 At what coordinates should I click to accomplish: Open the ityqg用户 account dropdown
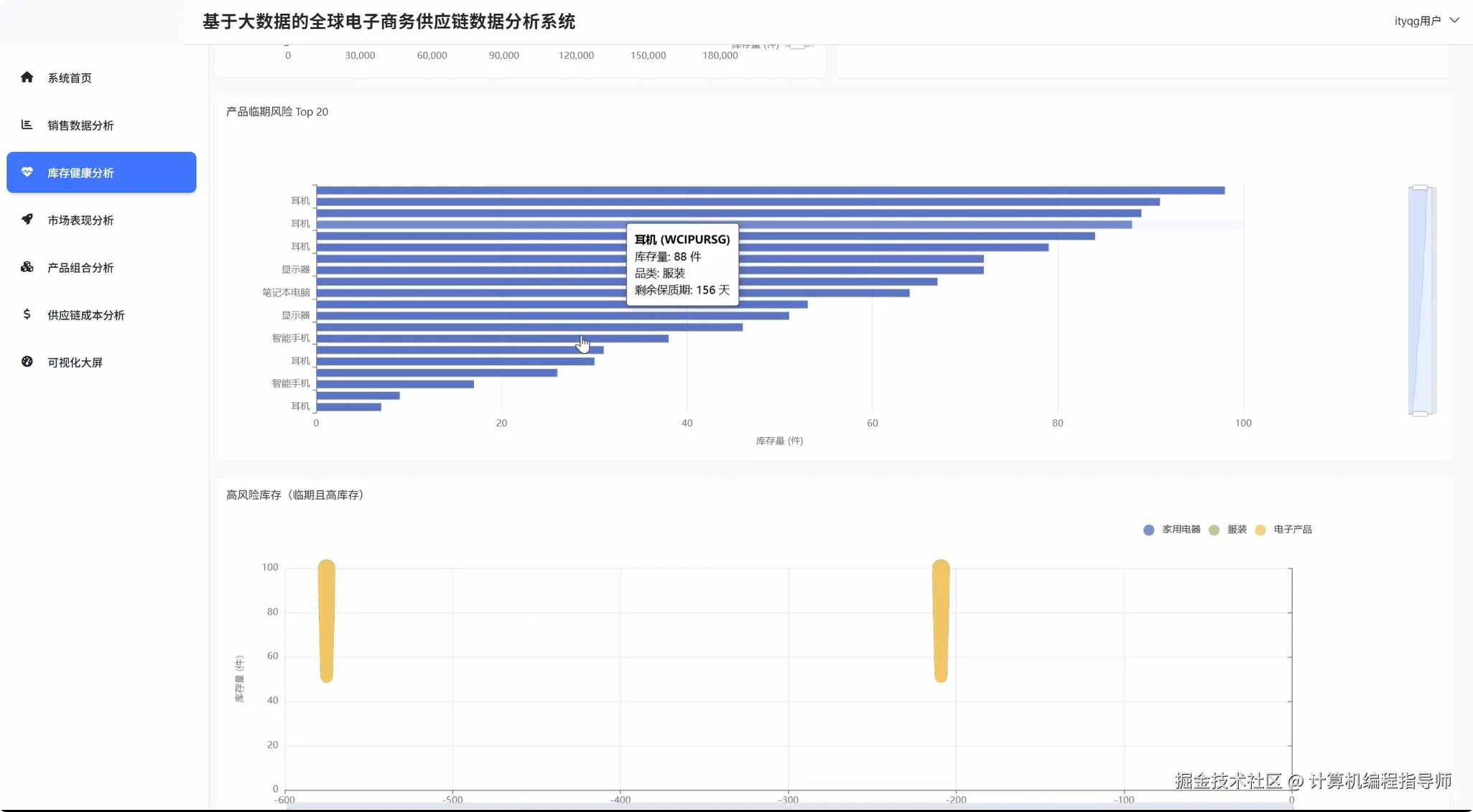pyautogui.click(x=1417, y=21)
